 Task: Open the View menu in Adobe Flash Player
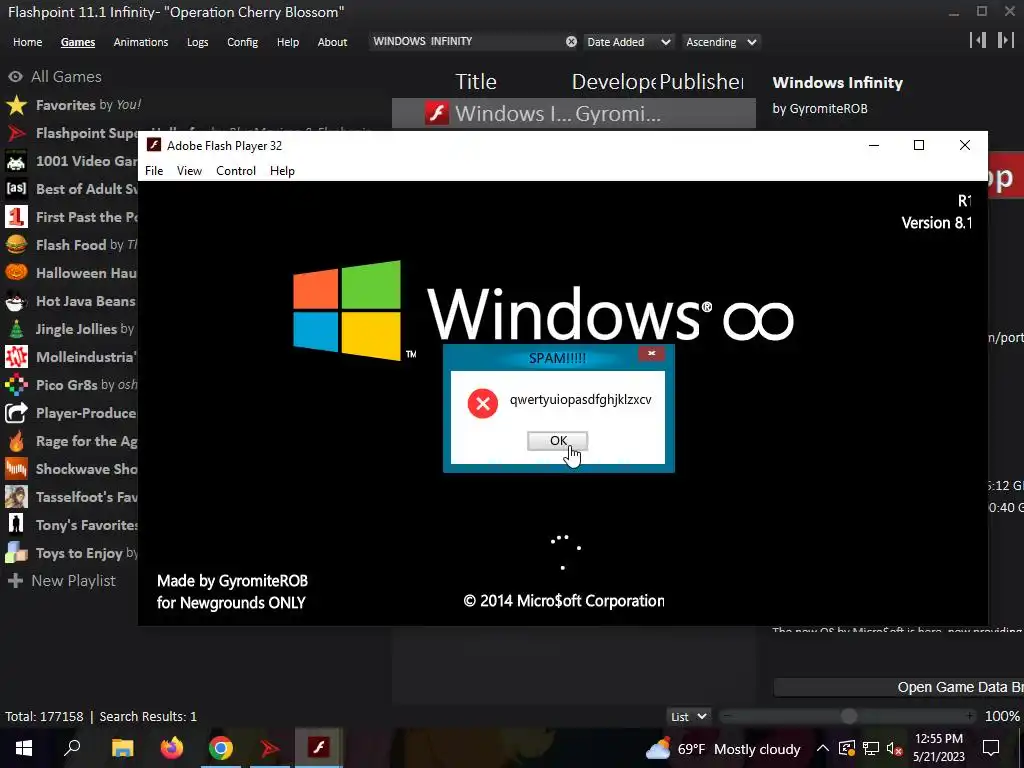pyautogui.click(x=189, y=170)
